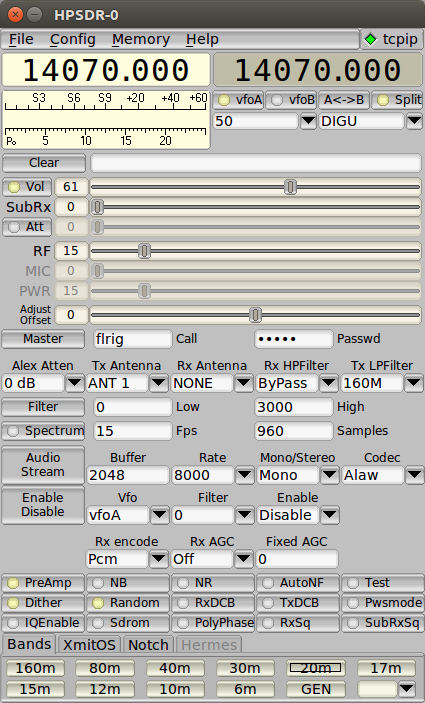Enable the AutoNF toggle
425x703 pixels.
298,583
